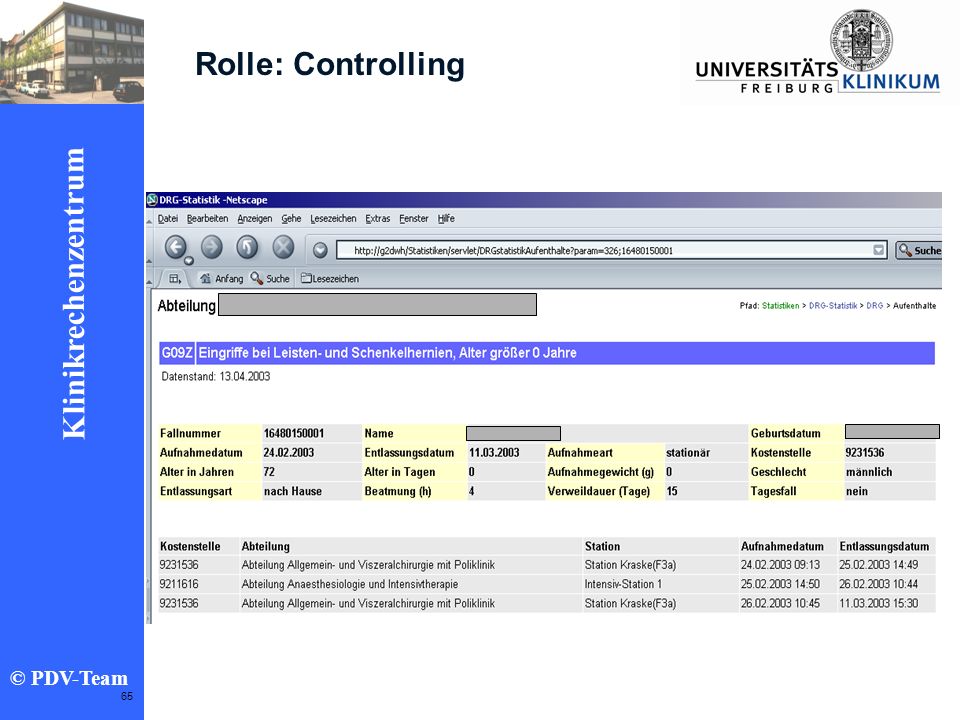Click the Intensiv-Station 1 cell
Viewport: 960px width, 720px height.
623,584
